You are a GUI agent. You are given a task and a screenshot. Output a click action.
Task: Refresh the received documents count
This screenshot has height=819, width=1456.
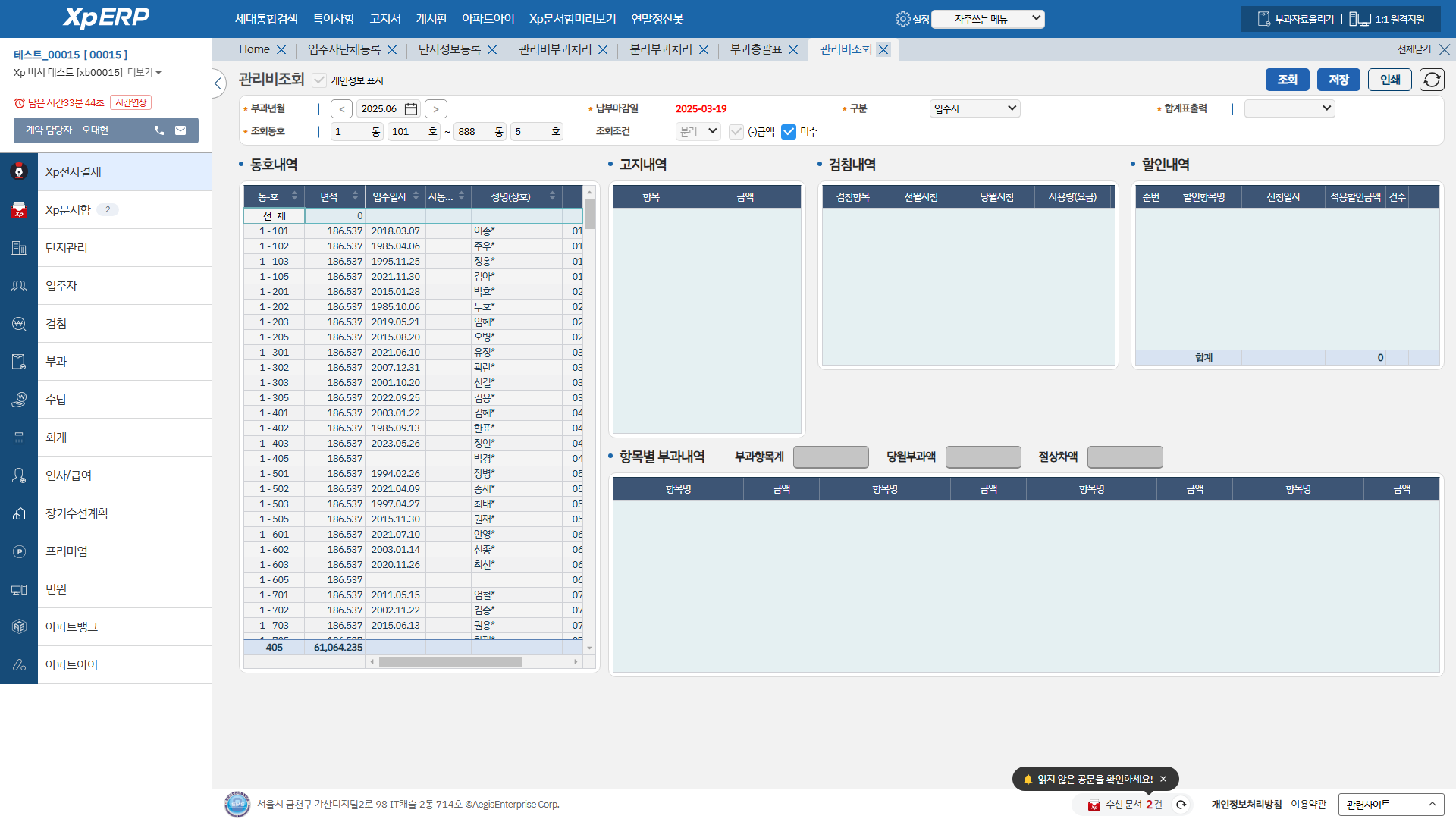pos(1181,805)
